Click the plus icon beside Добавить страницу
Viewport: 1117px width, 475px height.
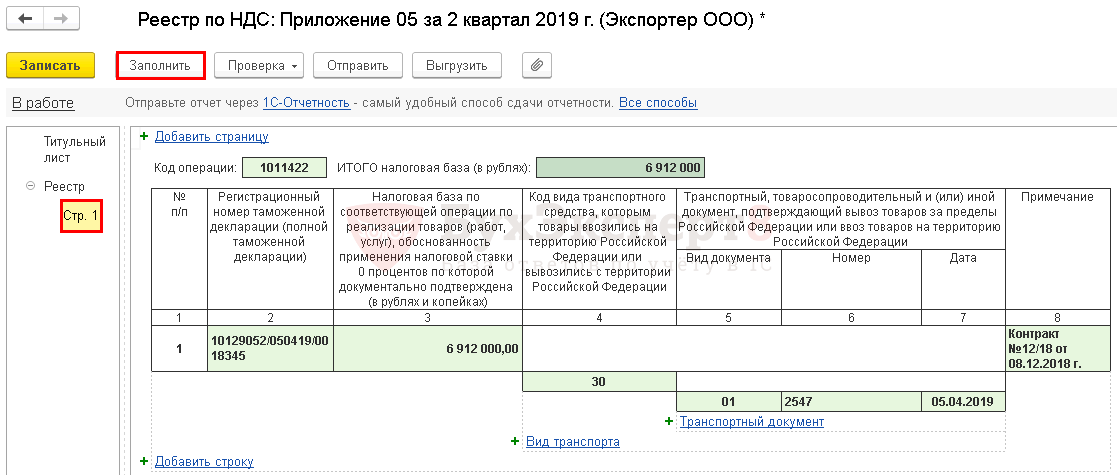144,137
